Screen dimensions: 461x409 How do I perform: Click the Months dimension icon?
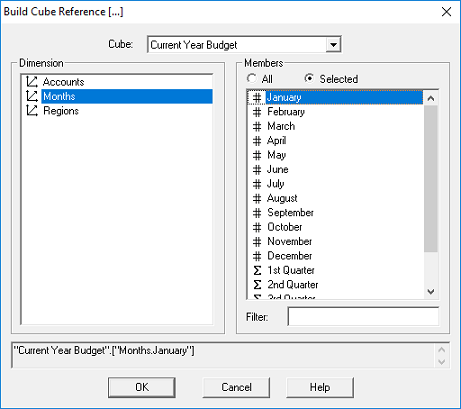(x=32, y=96)
